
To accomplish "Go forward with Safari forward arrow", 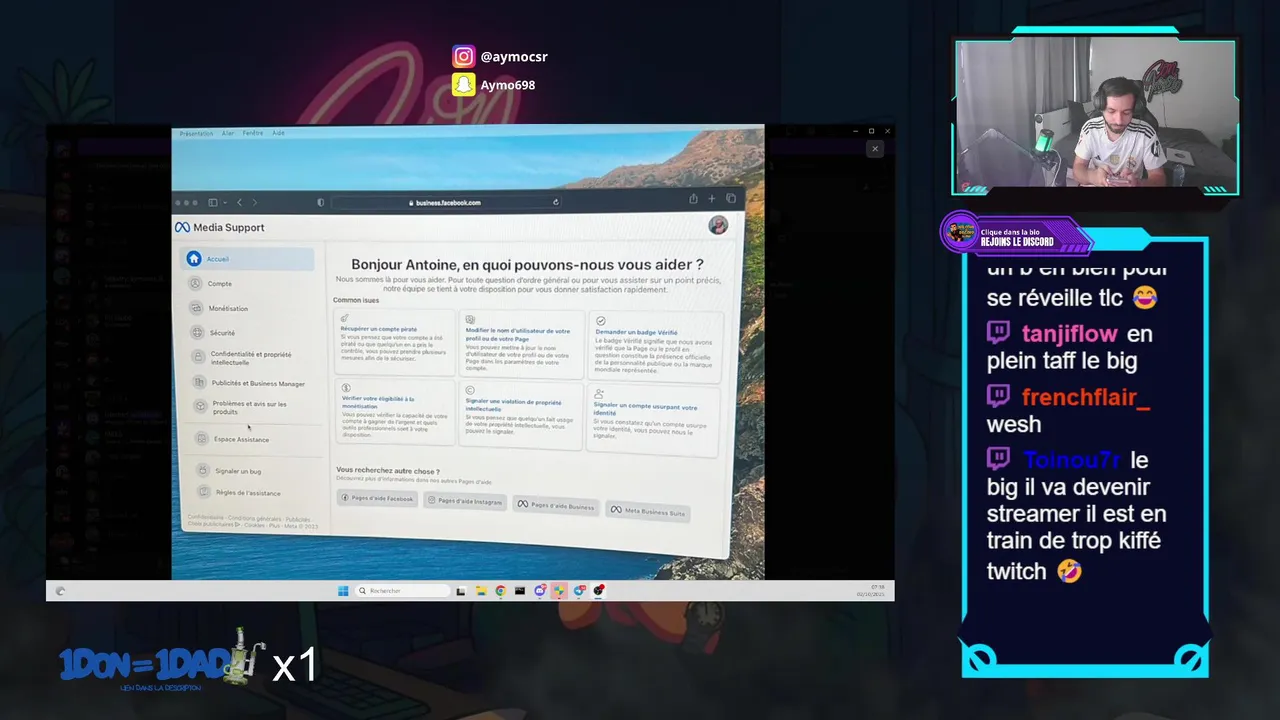I will point(254,202).
